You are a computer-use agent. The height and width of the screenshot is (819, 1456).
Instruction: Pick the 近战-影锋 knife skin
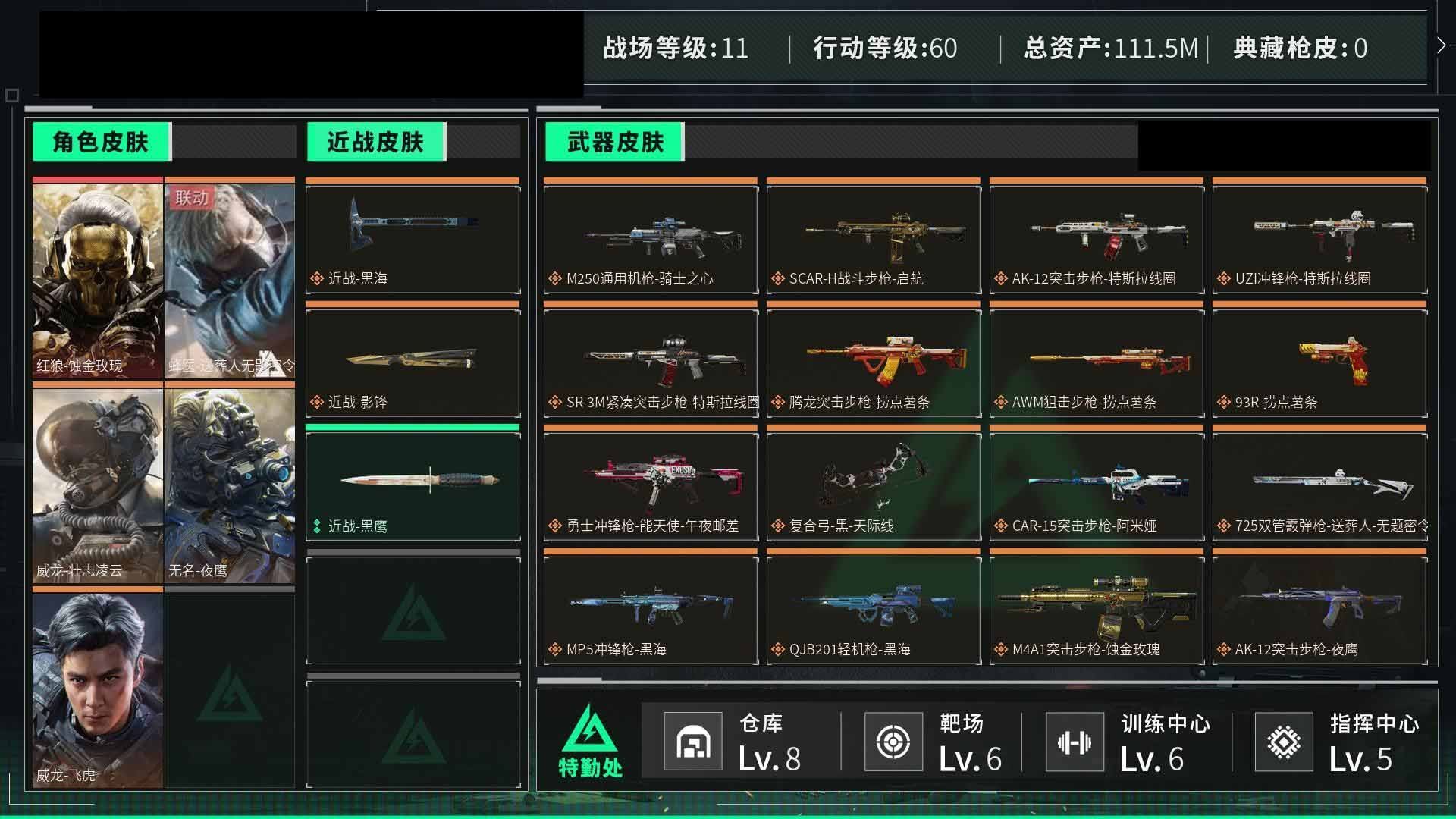413,362
